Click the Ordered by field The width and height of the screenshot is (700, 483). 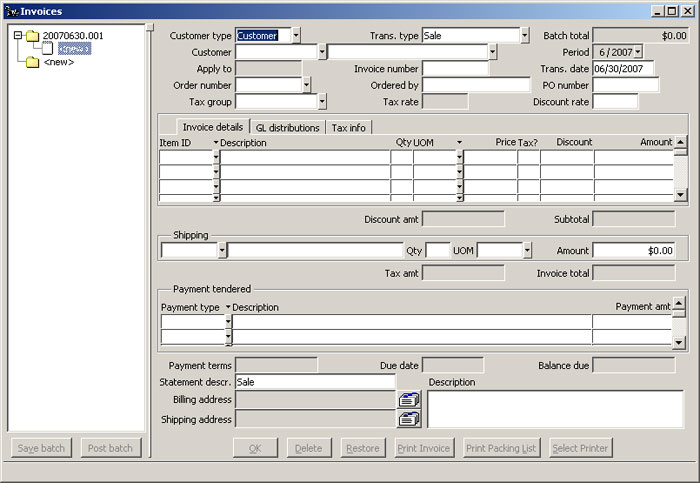[476, 85]
